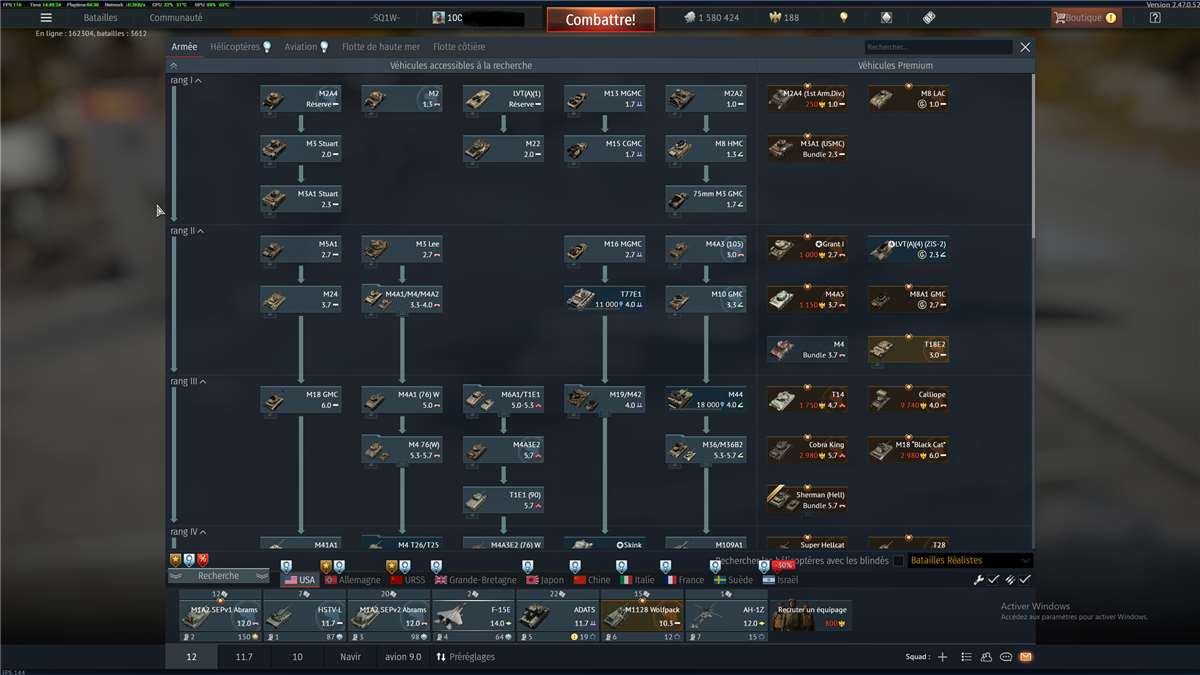Open the contacts friends icon
1200x675 pixels.
coord(986,657)
